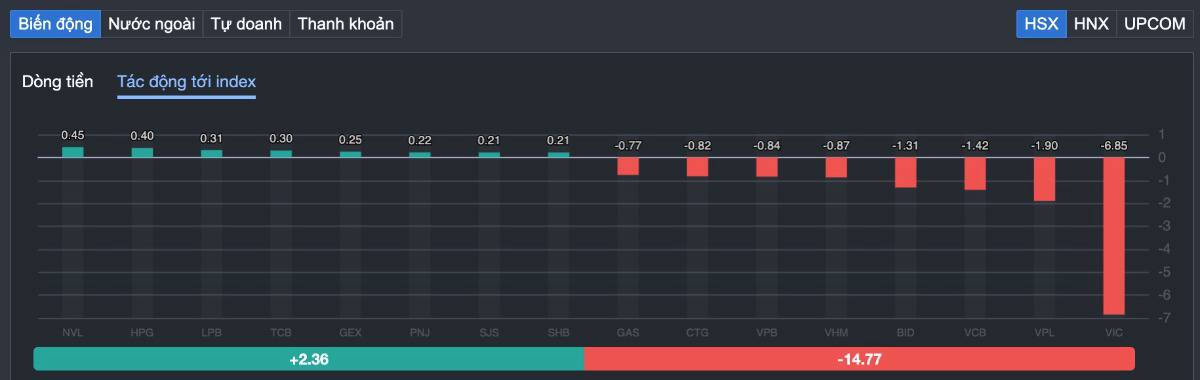Switch to the Tự doanh tab
Viewport: 1200px width, 380px height.
246,24
